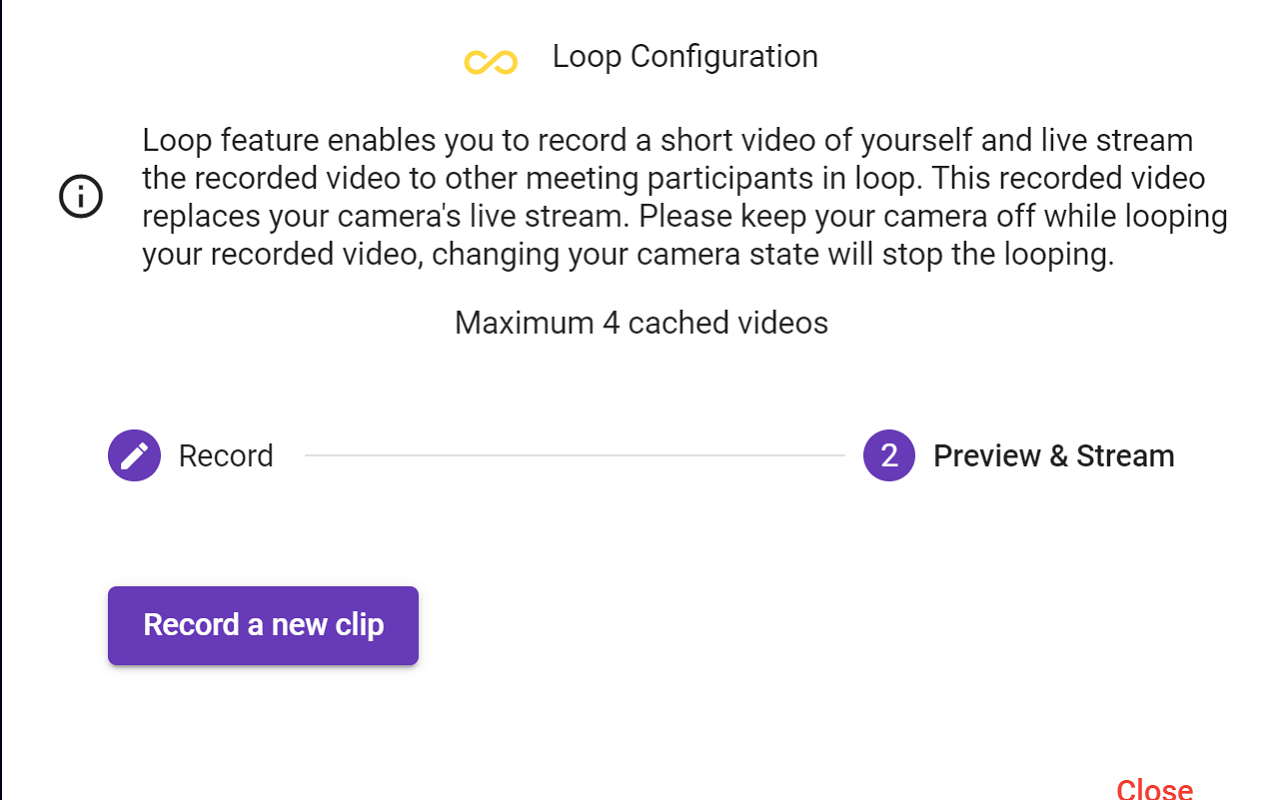This screenshot has height=800, width=1280.
Task: Go back to the Record step label
Action: coord(226,456)
